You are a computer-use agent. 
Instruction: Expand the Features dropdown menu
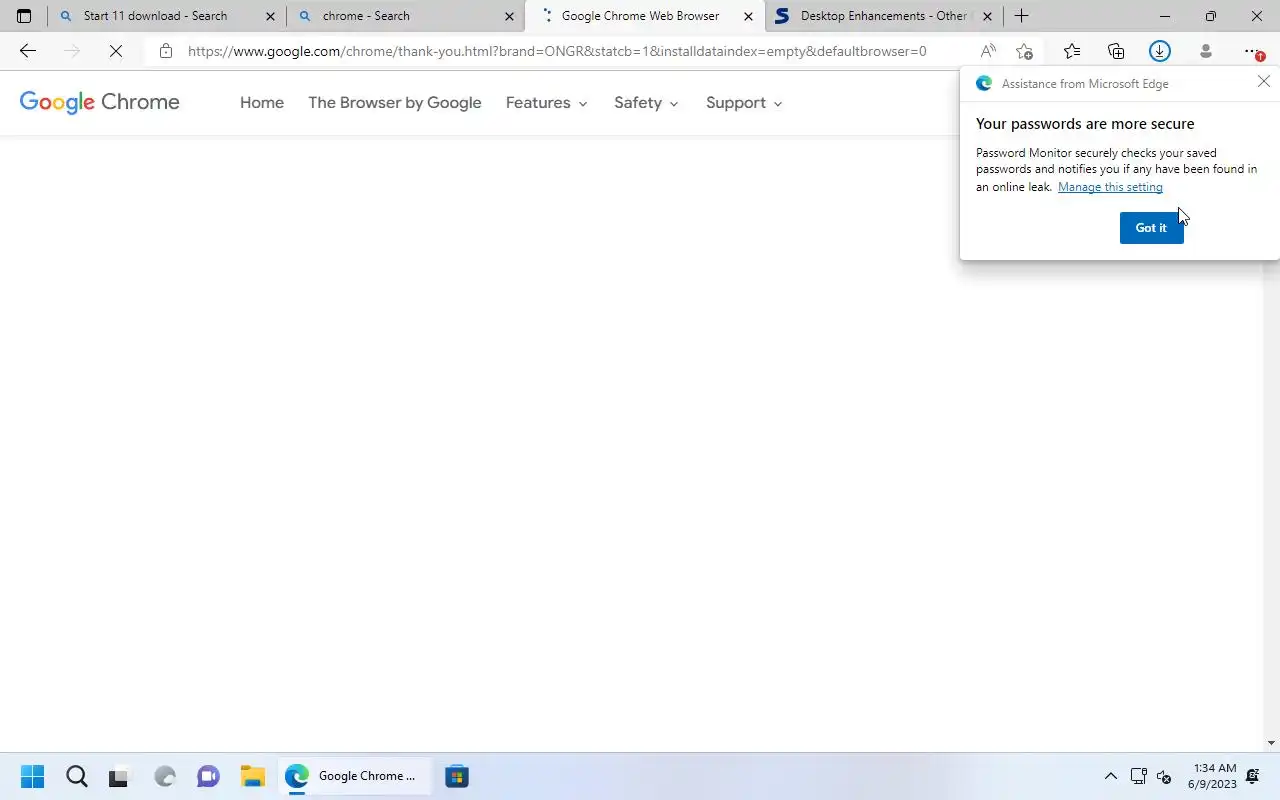click(547, 103)
